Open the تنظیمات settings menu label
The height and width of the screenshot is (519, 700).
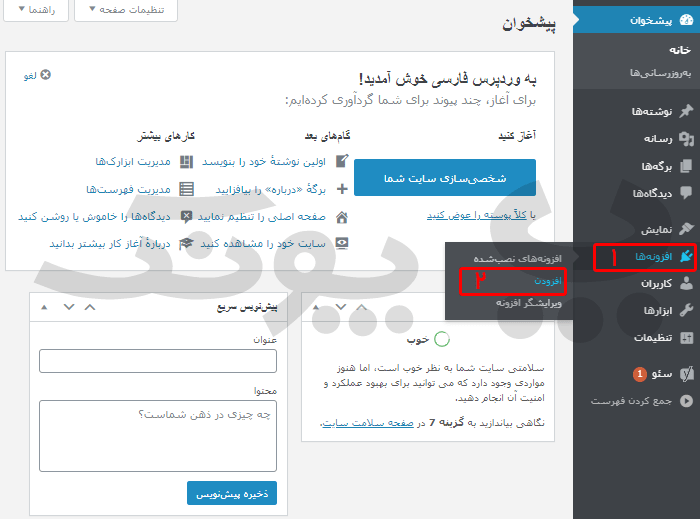pos(653,338)
